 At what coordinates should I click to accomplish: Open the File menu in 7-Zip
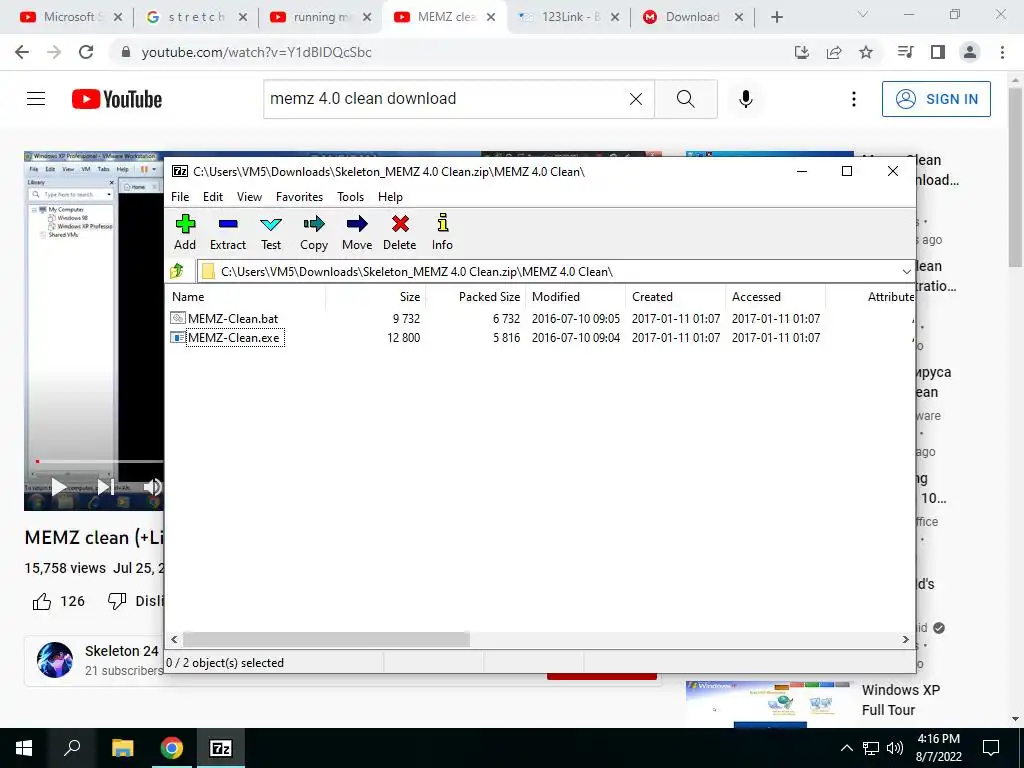pyautogui.click(x=180, y=197)
